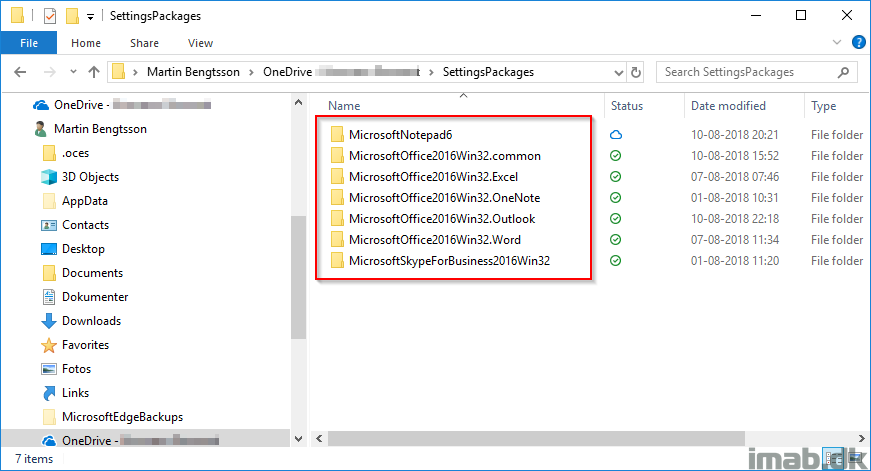Open Contacts in navigation pane
871x471 pixels.
[75, 224]
